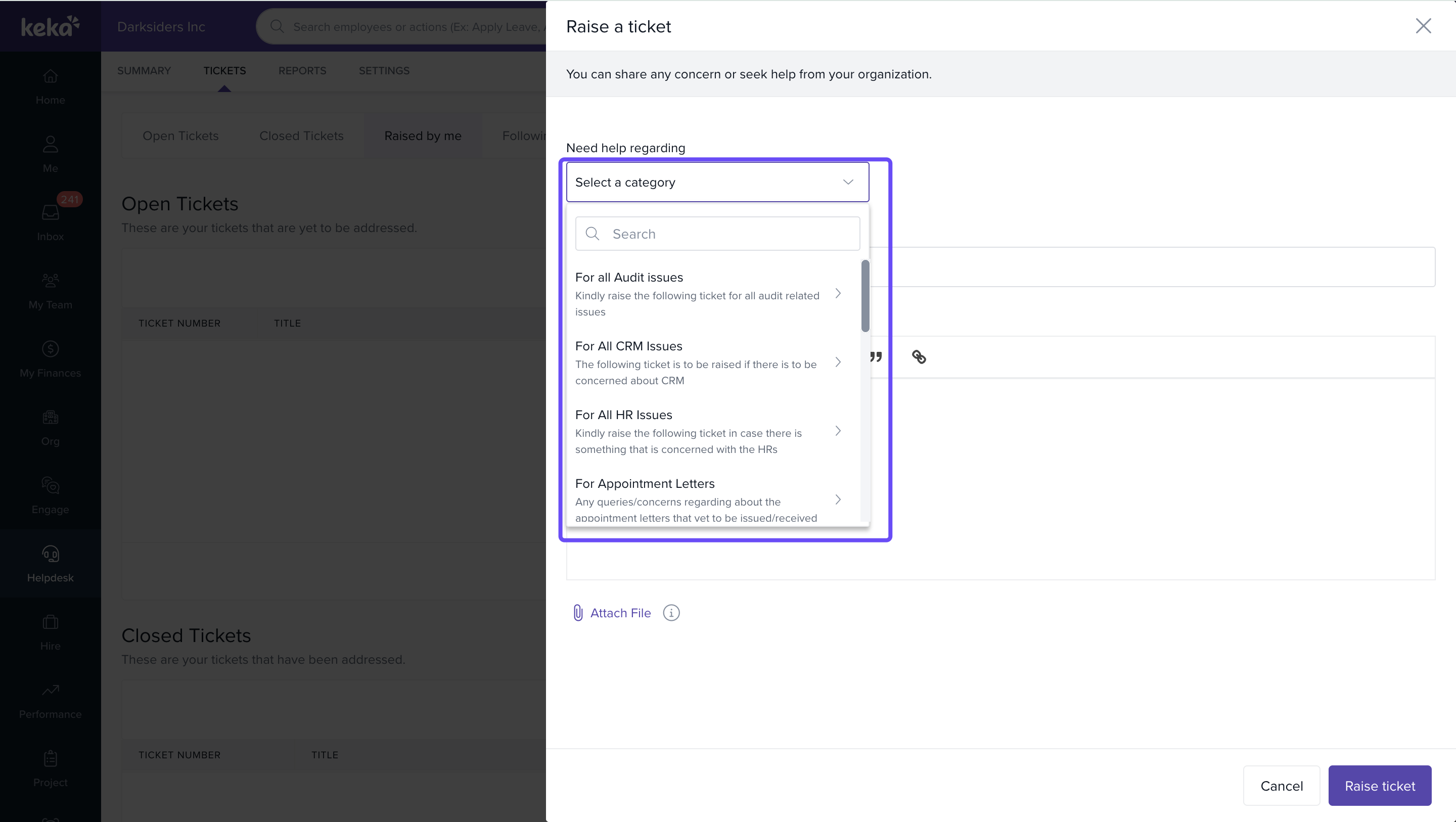Open the Select a category dropdown
The width and height of the screenshot is (1456, 822).
[717, 182]
